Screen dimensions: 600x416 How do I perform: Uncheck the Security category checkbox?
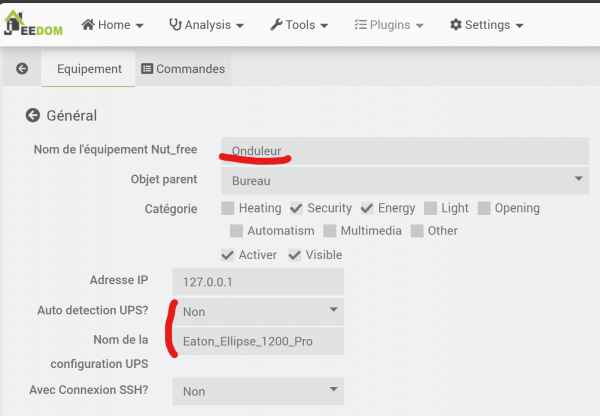coord(297,208)
